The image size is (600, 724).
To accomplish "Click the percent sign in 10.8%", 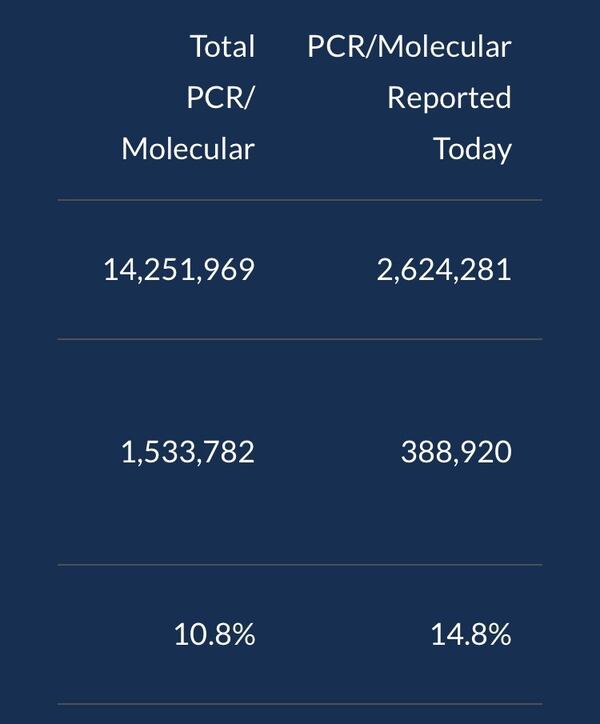I will coord(243,634).
